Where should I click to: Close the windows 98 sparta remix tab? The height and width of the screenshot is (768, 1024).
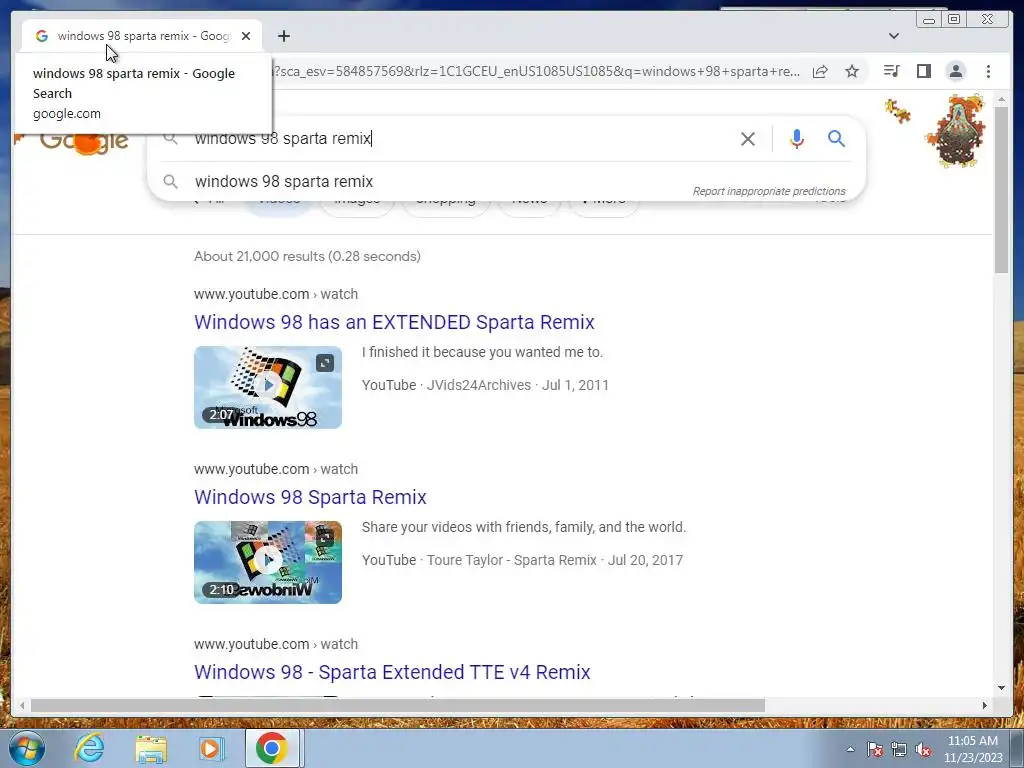click(x=246, y=36)
